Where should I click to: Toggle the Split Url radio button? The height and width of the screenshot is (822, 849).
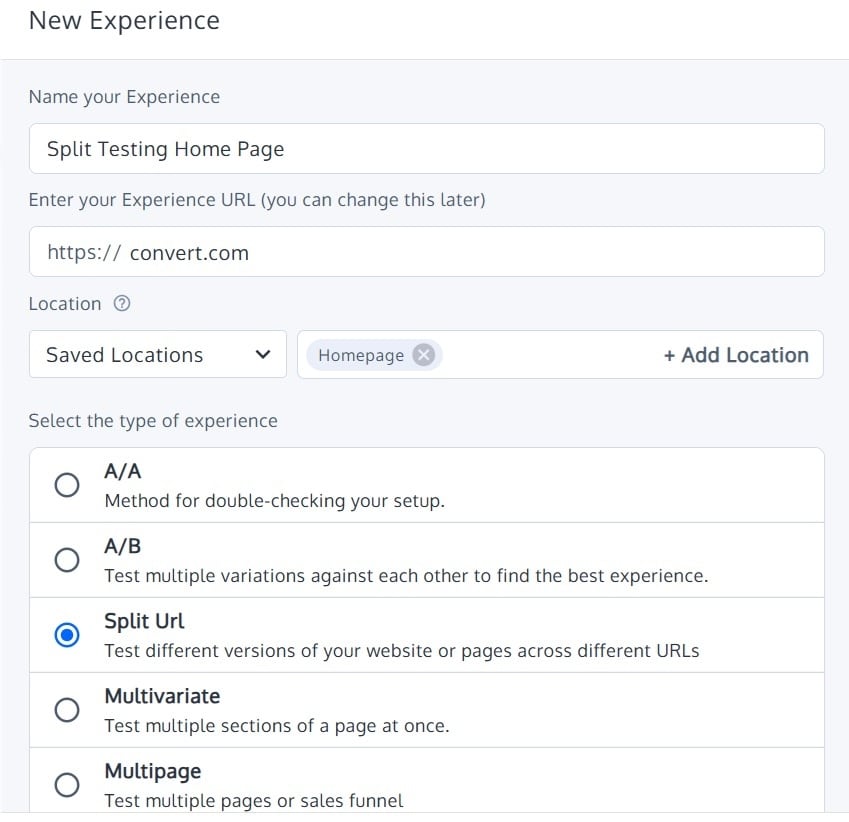[67, 635]
